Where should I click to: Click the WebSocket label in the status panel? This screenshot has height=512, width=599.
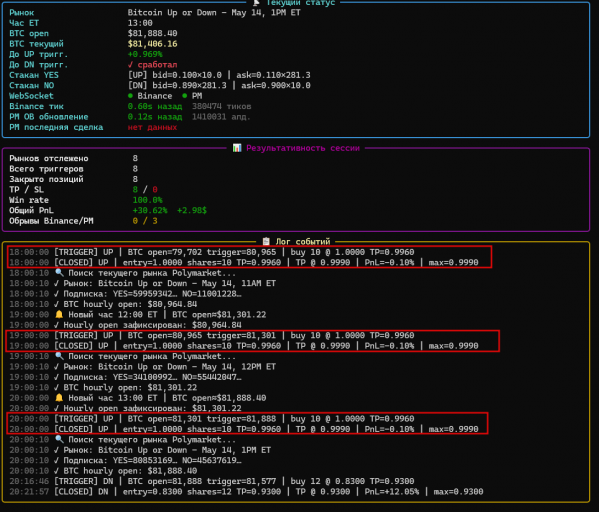pyautogui.click(x=31, y=96)
